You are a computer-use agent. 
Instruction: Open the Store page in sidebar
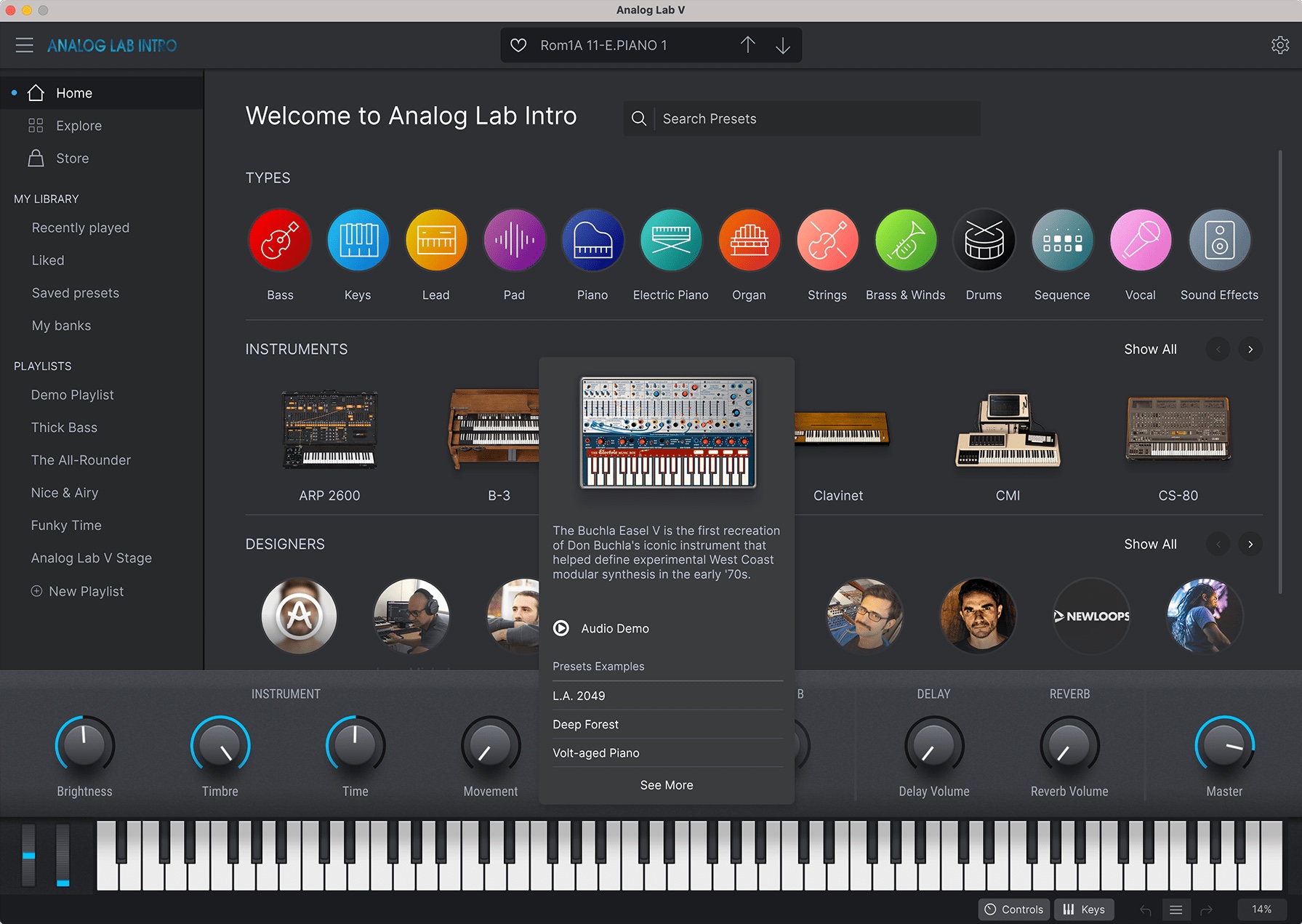coord(72,158)
